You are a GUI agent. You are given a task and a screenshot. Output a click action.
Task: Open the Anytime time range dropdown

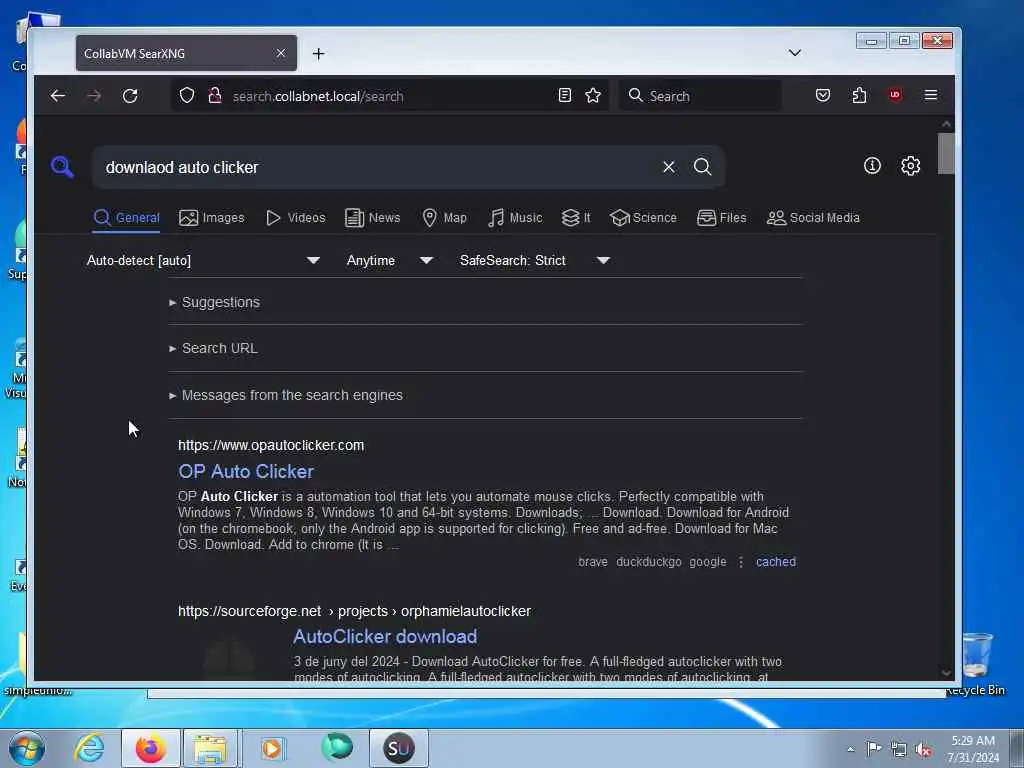tap(389, 261)
